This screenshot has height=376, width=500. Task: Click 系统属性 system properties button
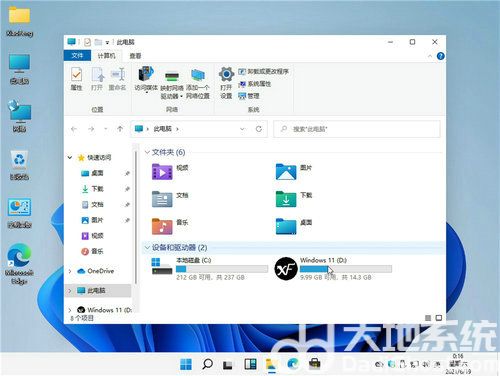tap(255, 84)
